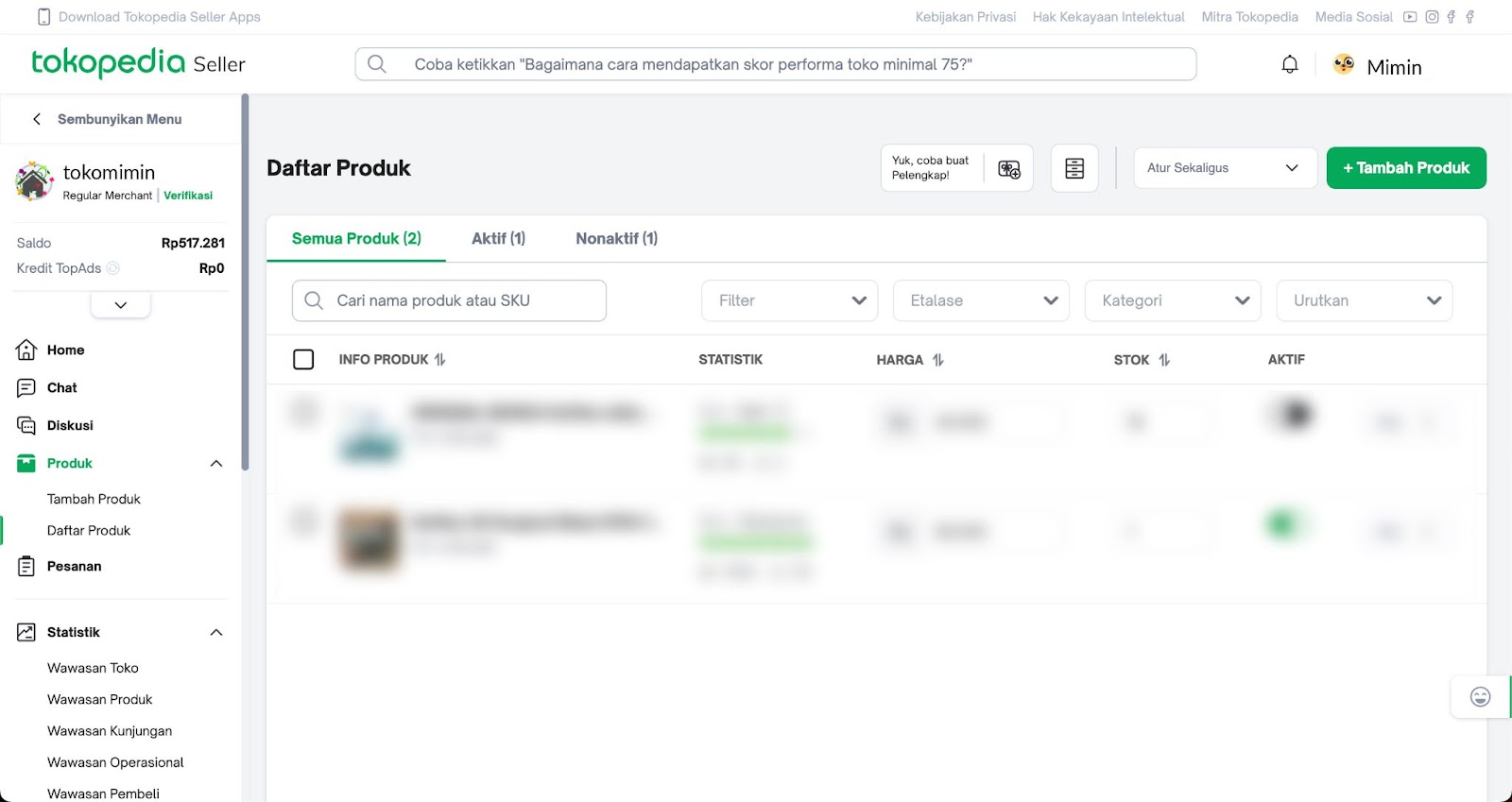1512x802 pixels.
Task: Open the notification bell
Action: 1290,64
